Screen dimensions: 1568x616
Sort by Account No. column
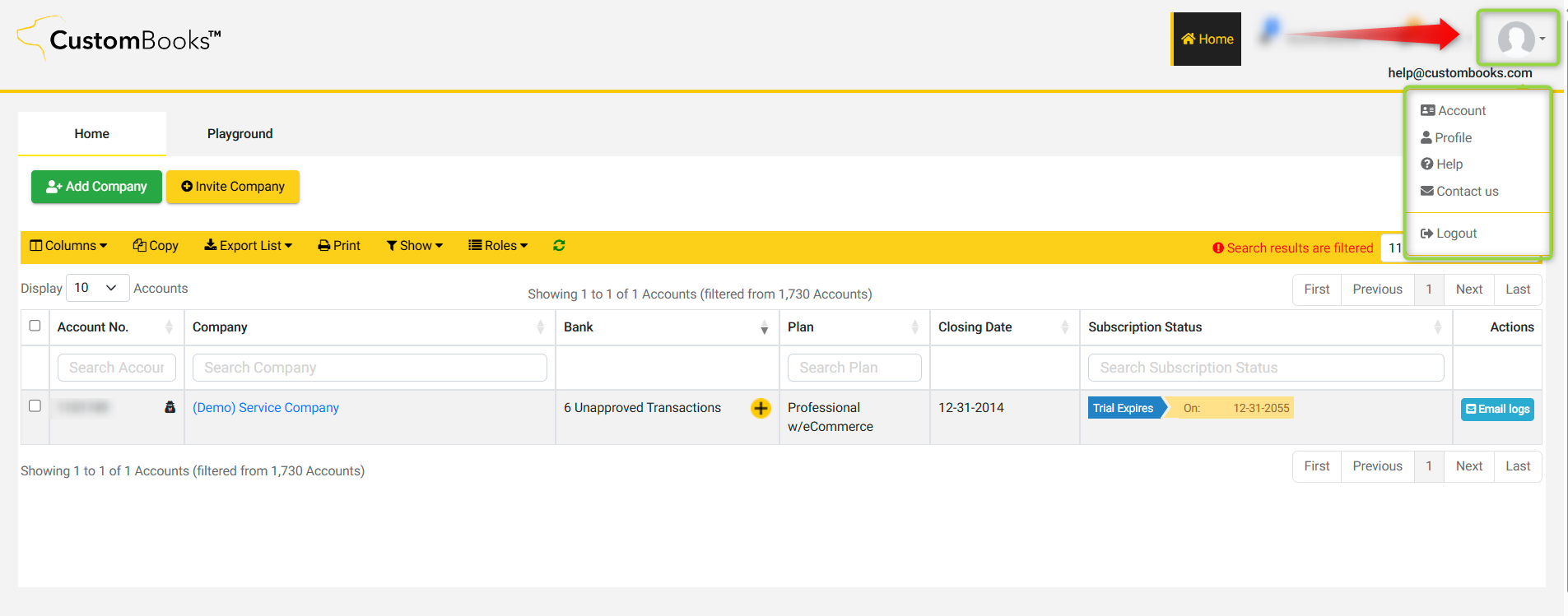[x=116, y=327]
